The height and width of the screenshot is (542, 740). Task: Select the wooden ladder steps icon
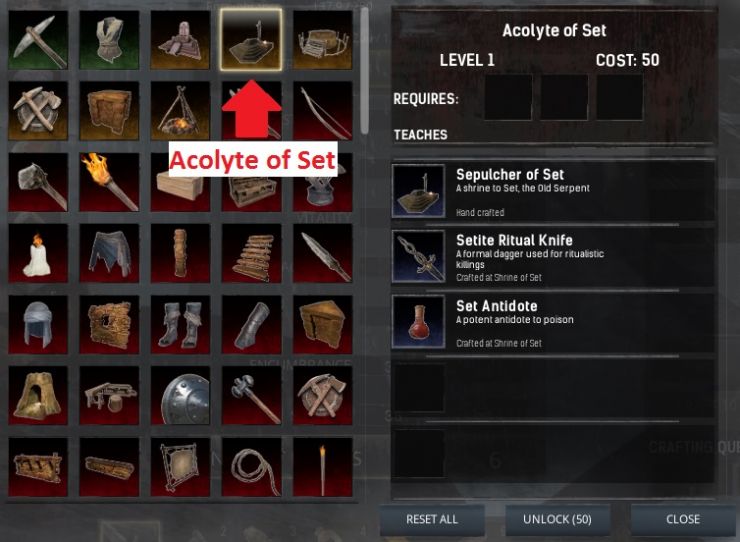click(x=252, y=254)
